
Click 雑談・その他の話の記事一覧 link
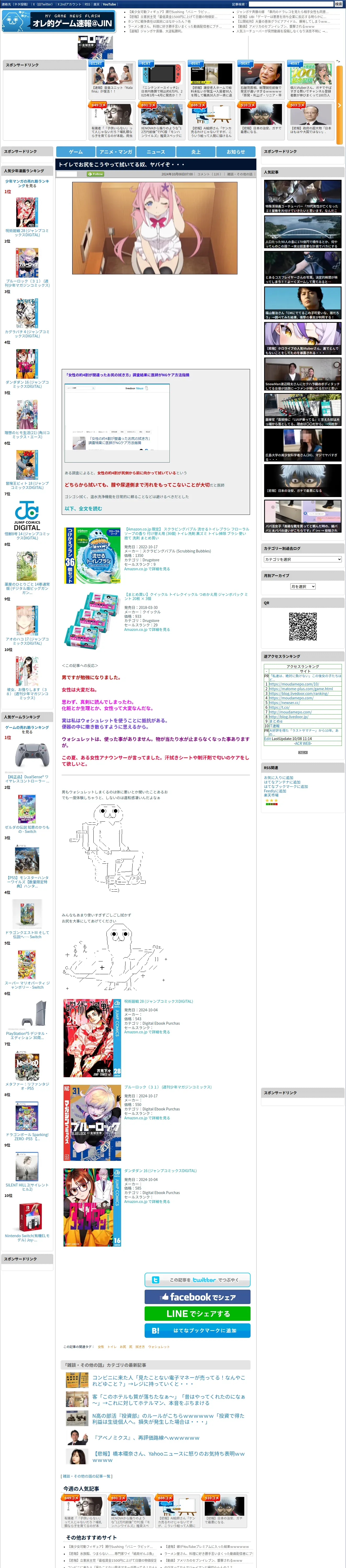pos(87,1476)
